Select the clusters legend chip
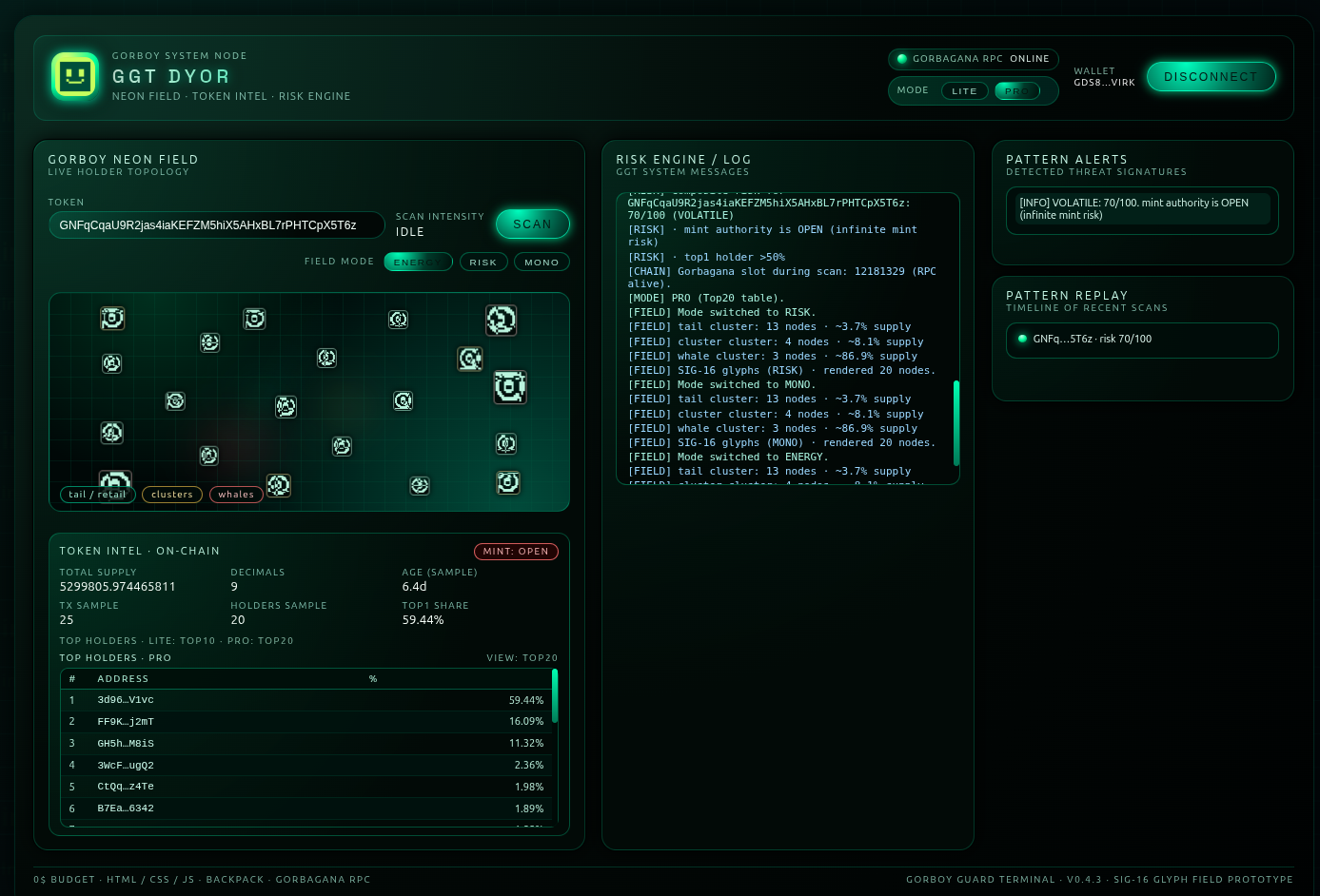This screenshot has width=1320, height=896. [x=172, y=495]
